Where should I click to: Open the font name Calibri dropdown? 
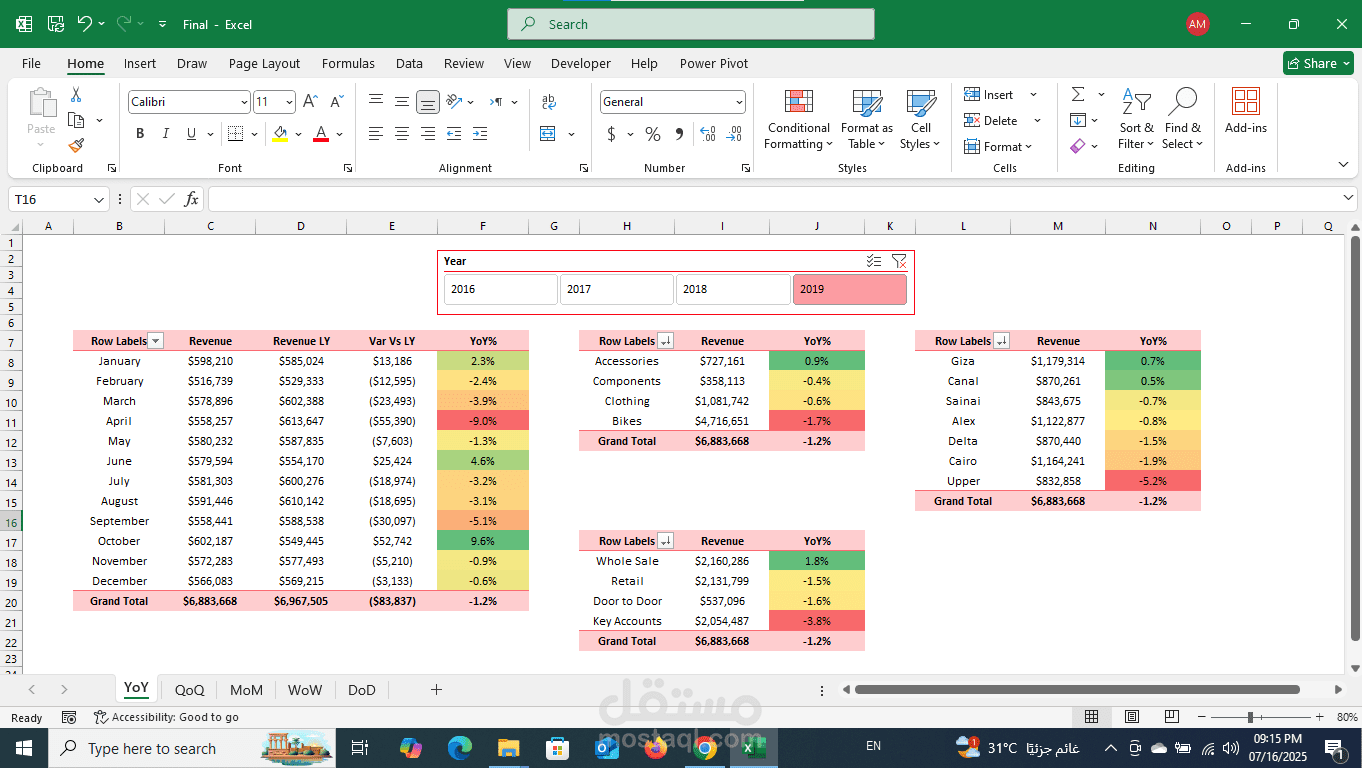click(x=244, y=102)
